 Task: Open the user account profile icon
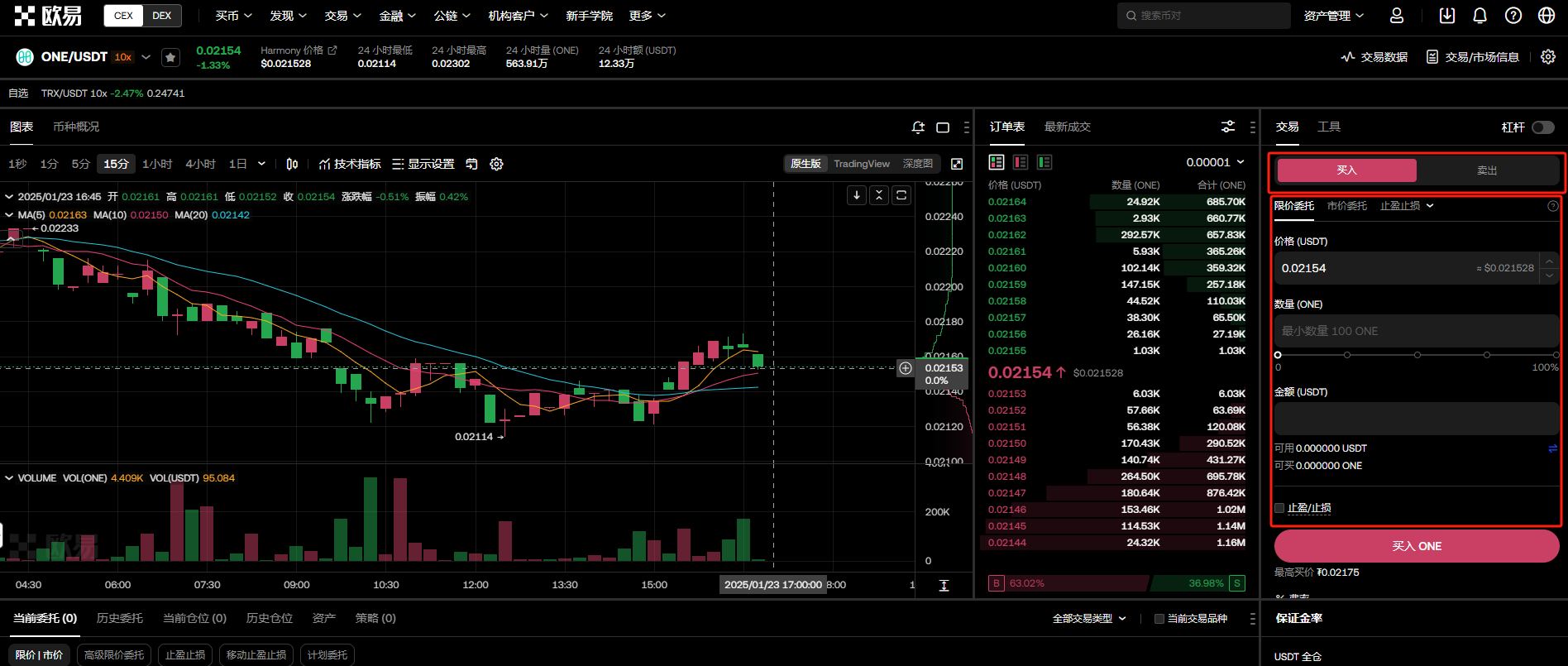point(1397,16)
